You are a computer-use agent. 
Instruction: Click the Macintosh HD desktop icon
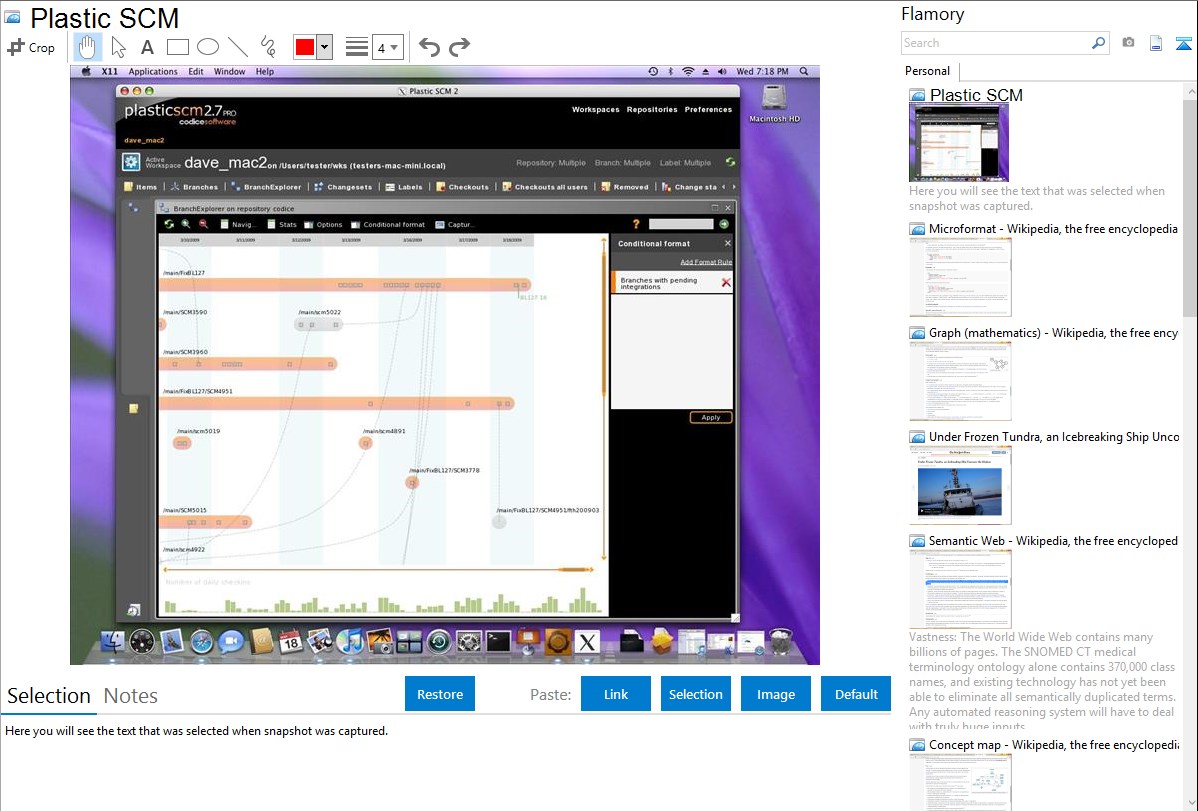click(774, 102)
